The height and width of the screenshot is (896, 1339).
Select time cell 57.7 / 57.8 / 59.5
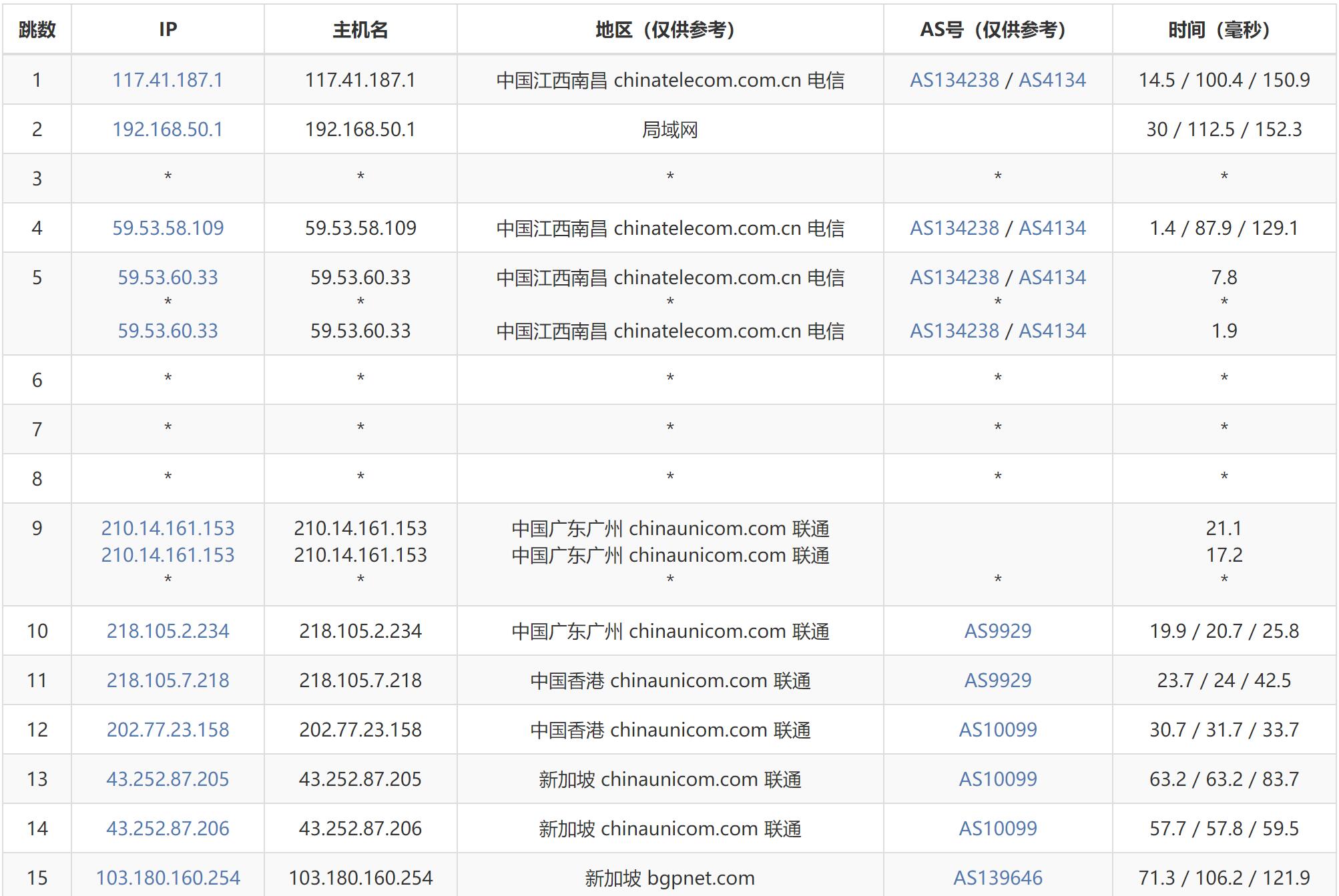pos(1224,829)
